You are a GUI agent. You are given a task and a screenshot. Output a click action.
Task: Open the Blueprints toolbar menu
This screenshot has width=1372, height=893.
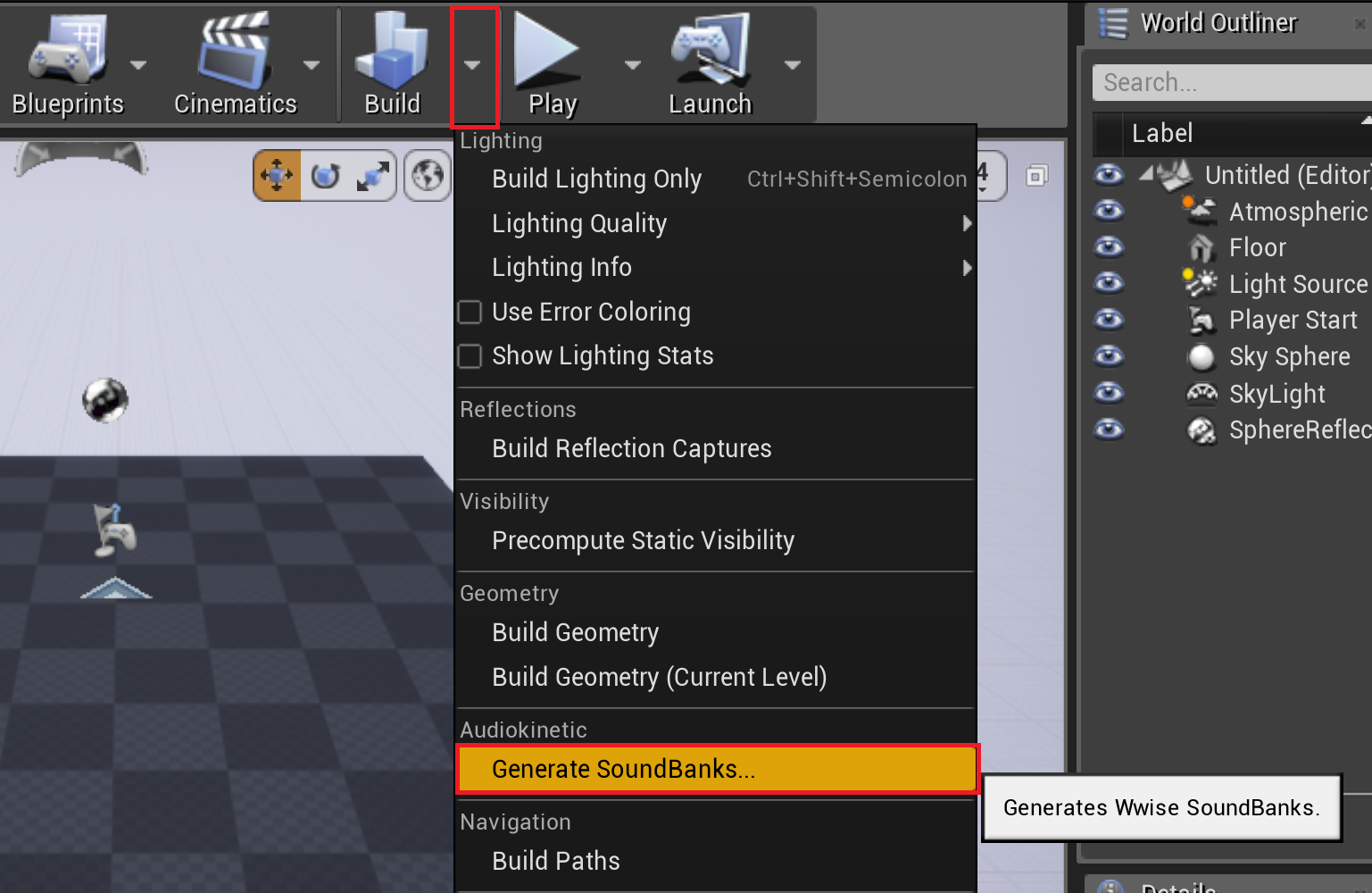[67, 63]
